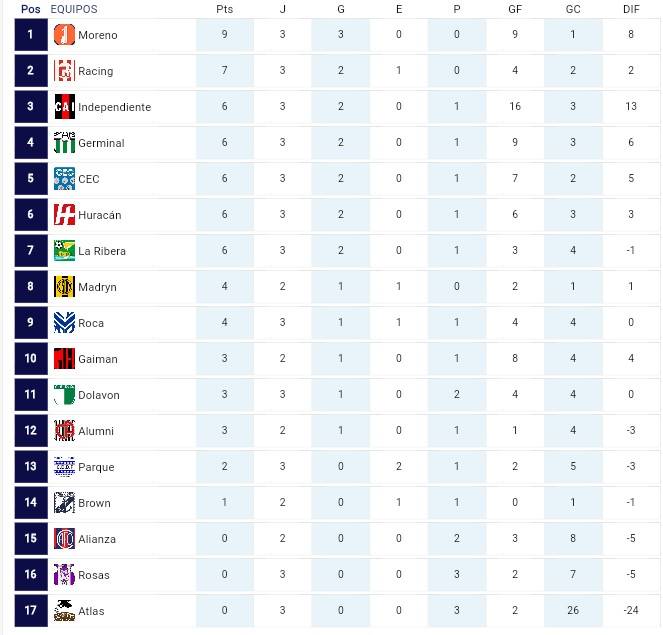Screen dimensions: 663x635
Task: Click the Rosas purple crest icon
Action: [64, 575]
